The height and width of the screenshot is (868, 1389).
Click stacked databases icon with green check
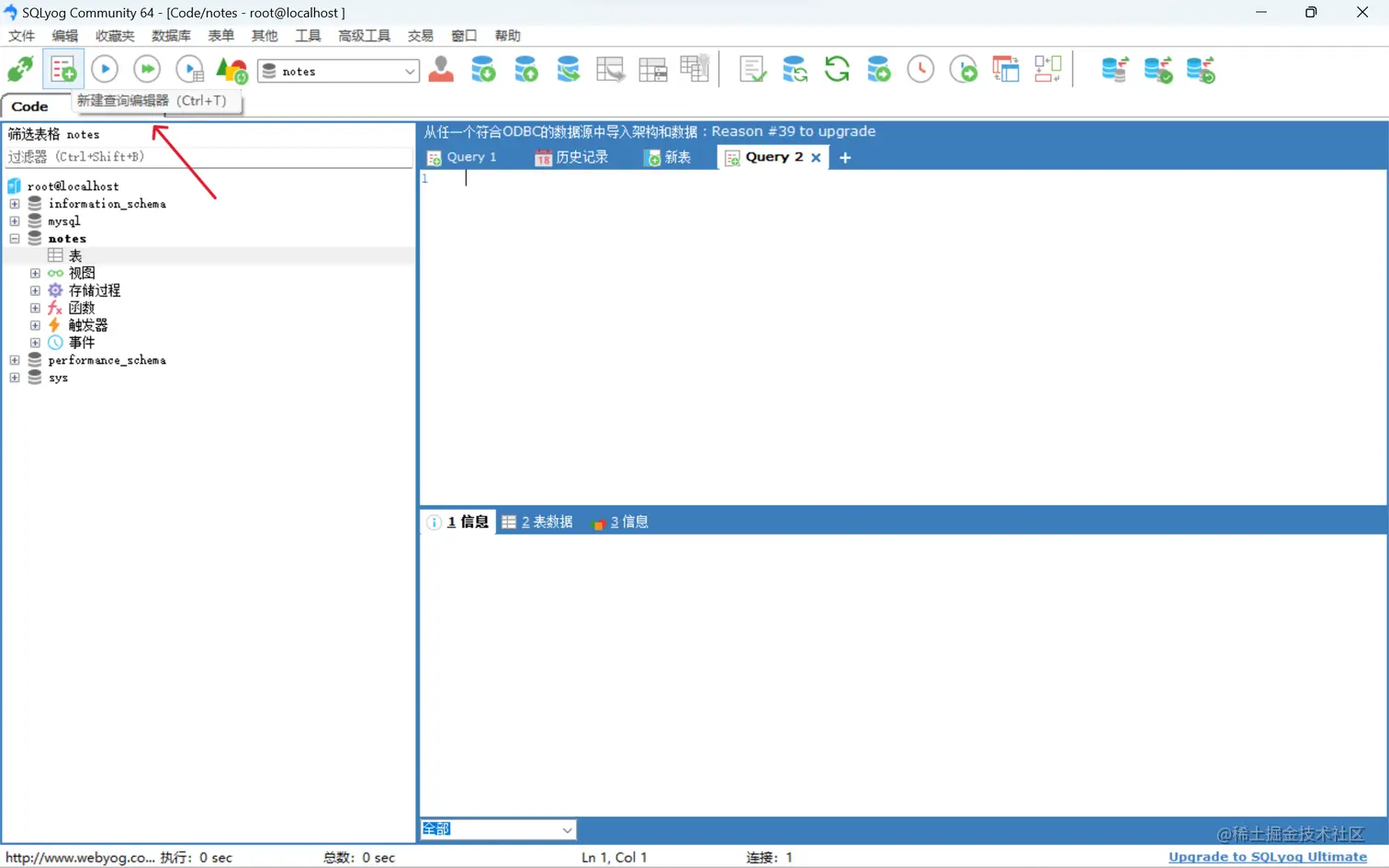tap(1157, 70)
